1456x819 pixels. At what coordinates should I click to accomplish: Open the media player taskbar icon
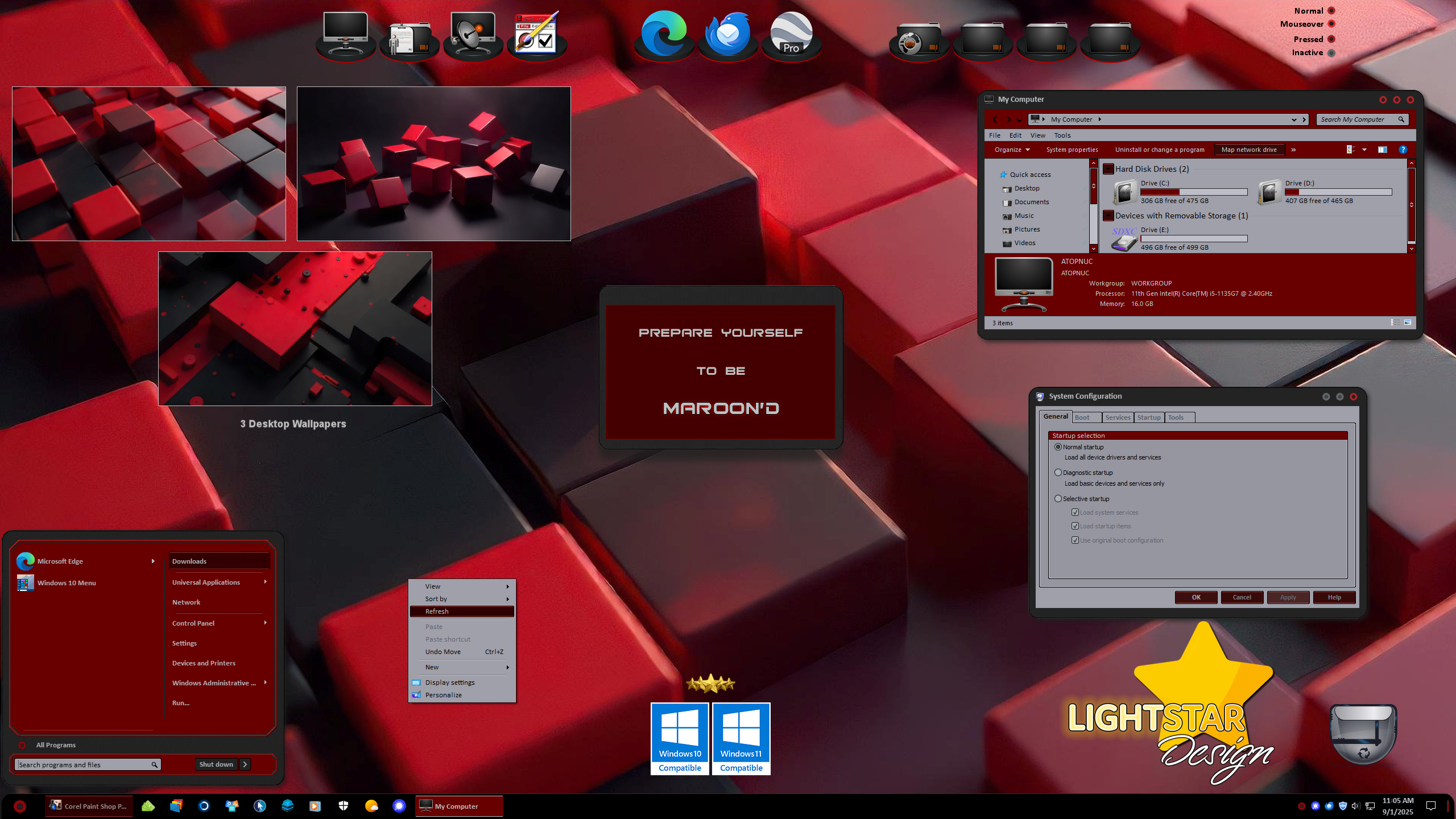(x=315, y=806)
